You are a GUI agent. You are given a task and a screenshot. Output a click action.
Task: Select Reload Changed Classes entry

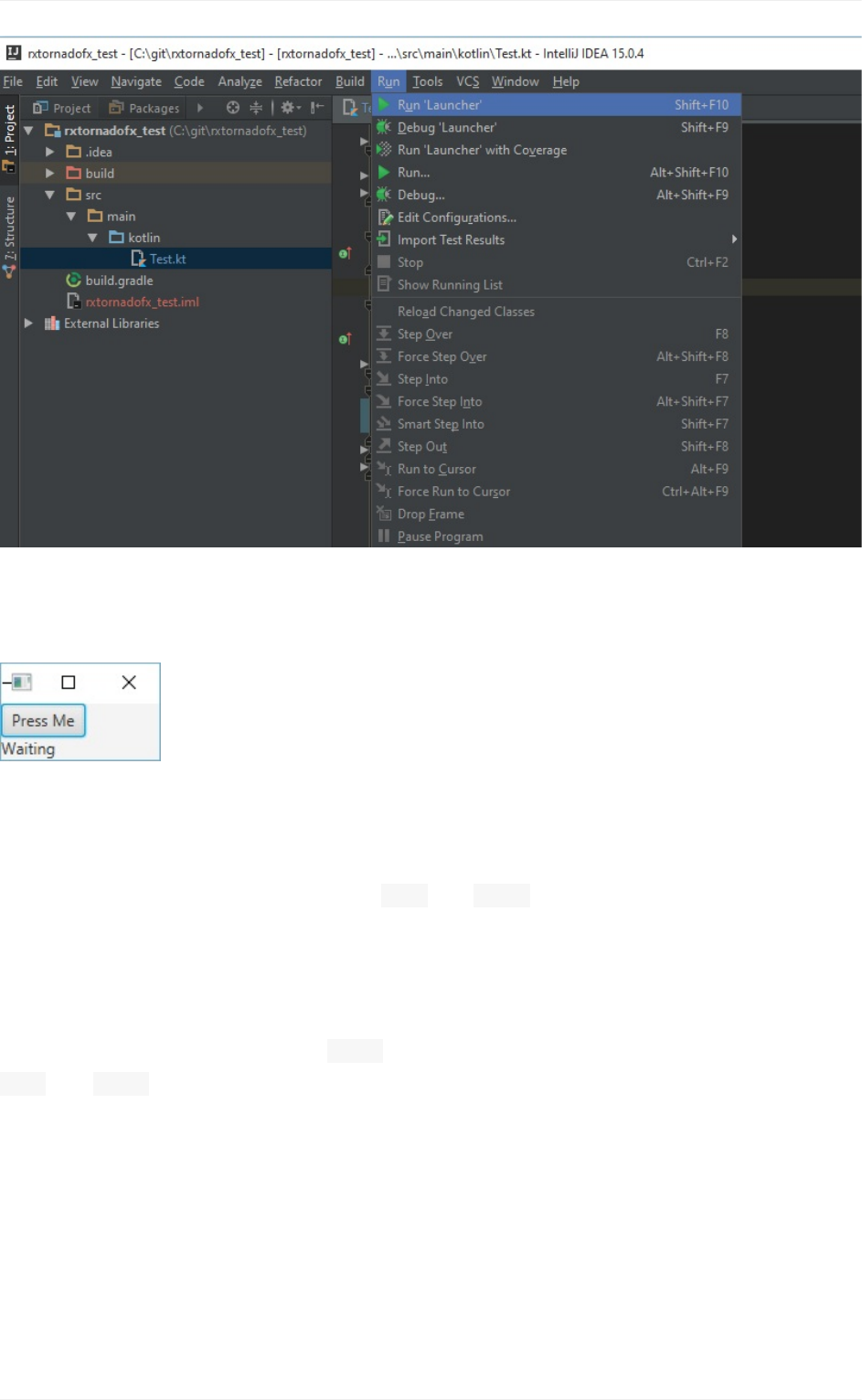556,312
